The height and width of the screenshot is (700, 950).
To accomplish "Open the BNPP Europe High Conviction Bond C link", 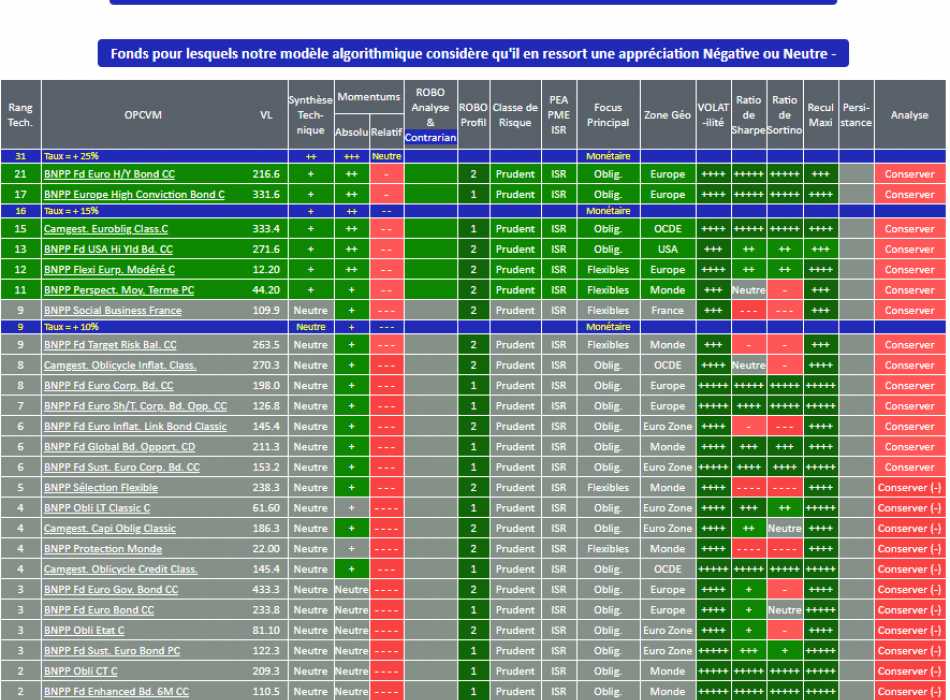I will 134,195.
